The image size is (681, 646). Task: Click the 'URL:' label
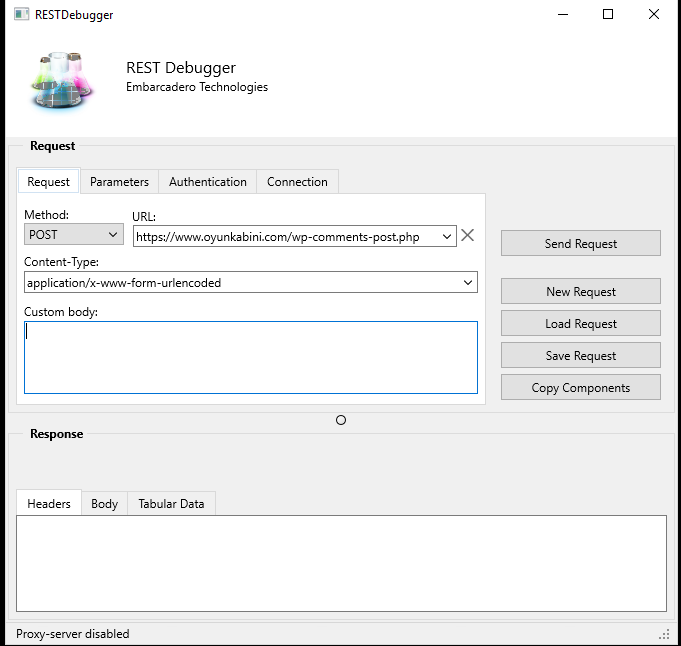pyautogui.click(x=144, y=217)
